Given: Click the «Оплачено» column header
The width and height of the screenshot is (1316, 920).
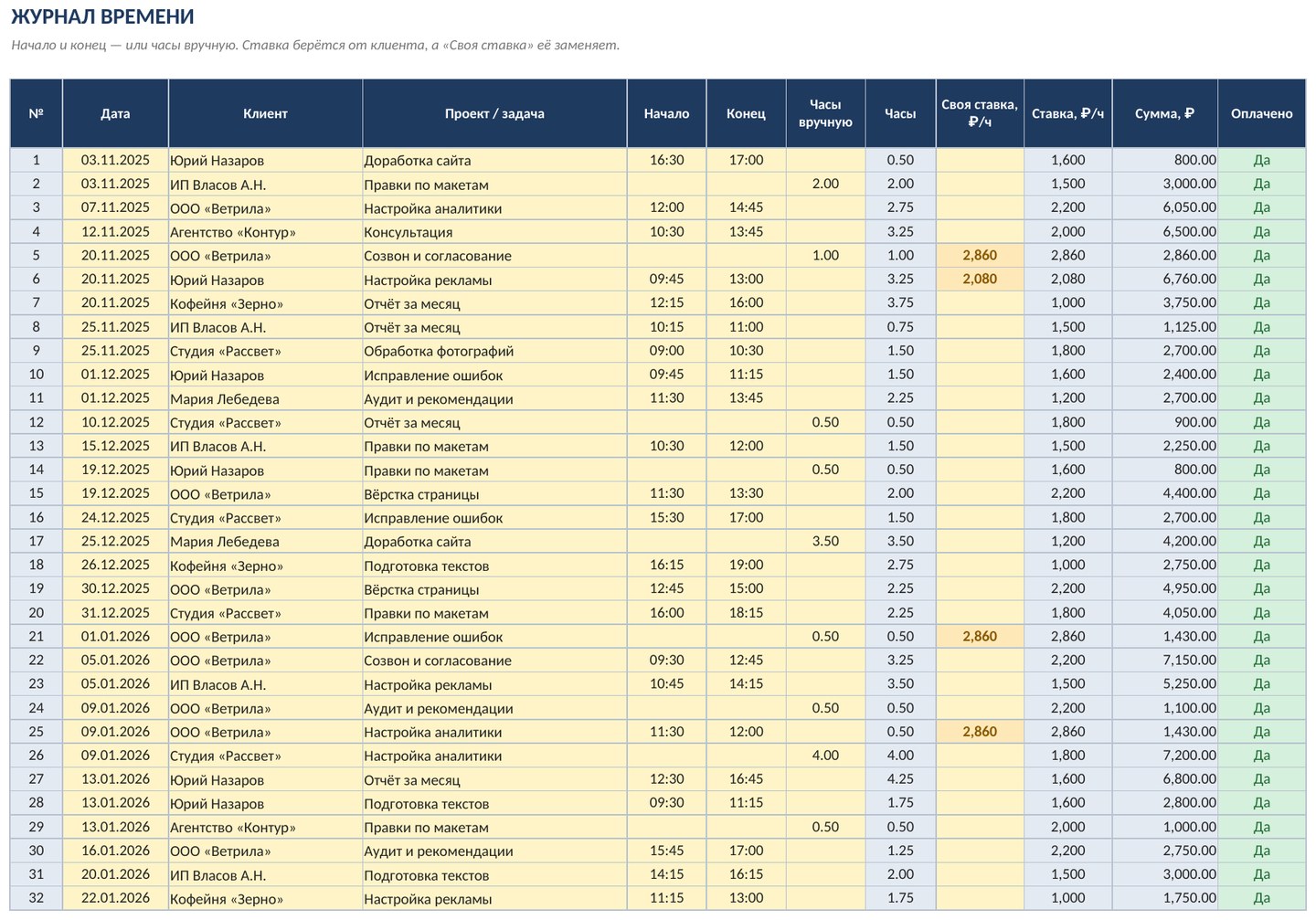Looking at the screenshot, I should [x=1261, y=113].
